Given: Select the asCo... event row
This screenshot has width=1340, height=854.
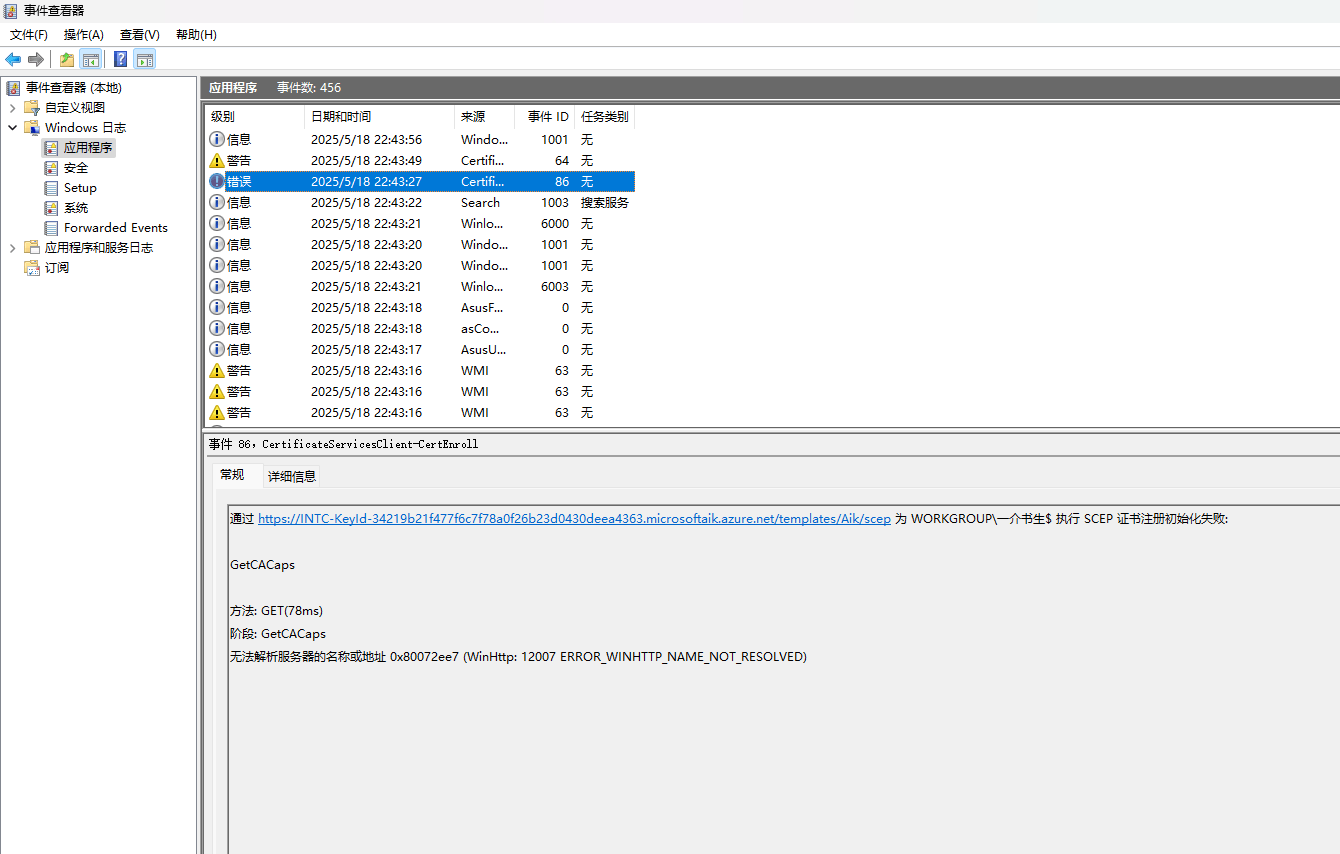Looking at the screenshot, I should pyautogui.click(x=420, y=328).
